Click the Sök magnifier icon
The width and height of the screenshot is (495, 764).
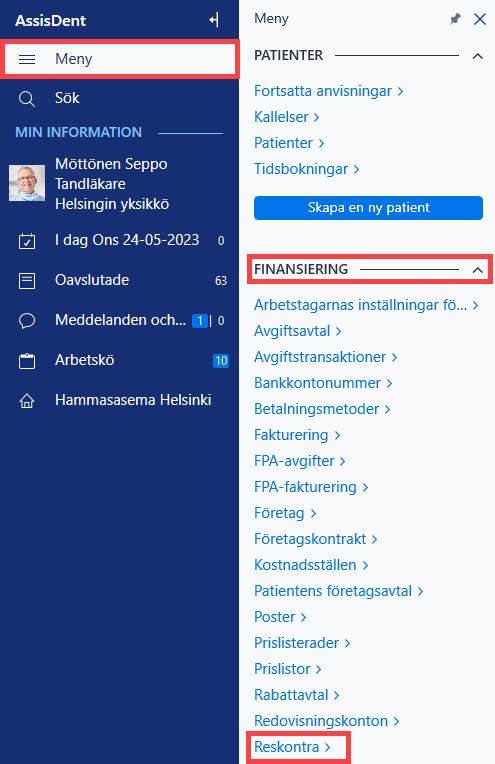(27, 99)
